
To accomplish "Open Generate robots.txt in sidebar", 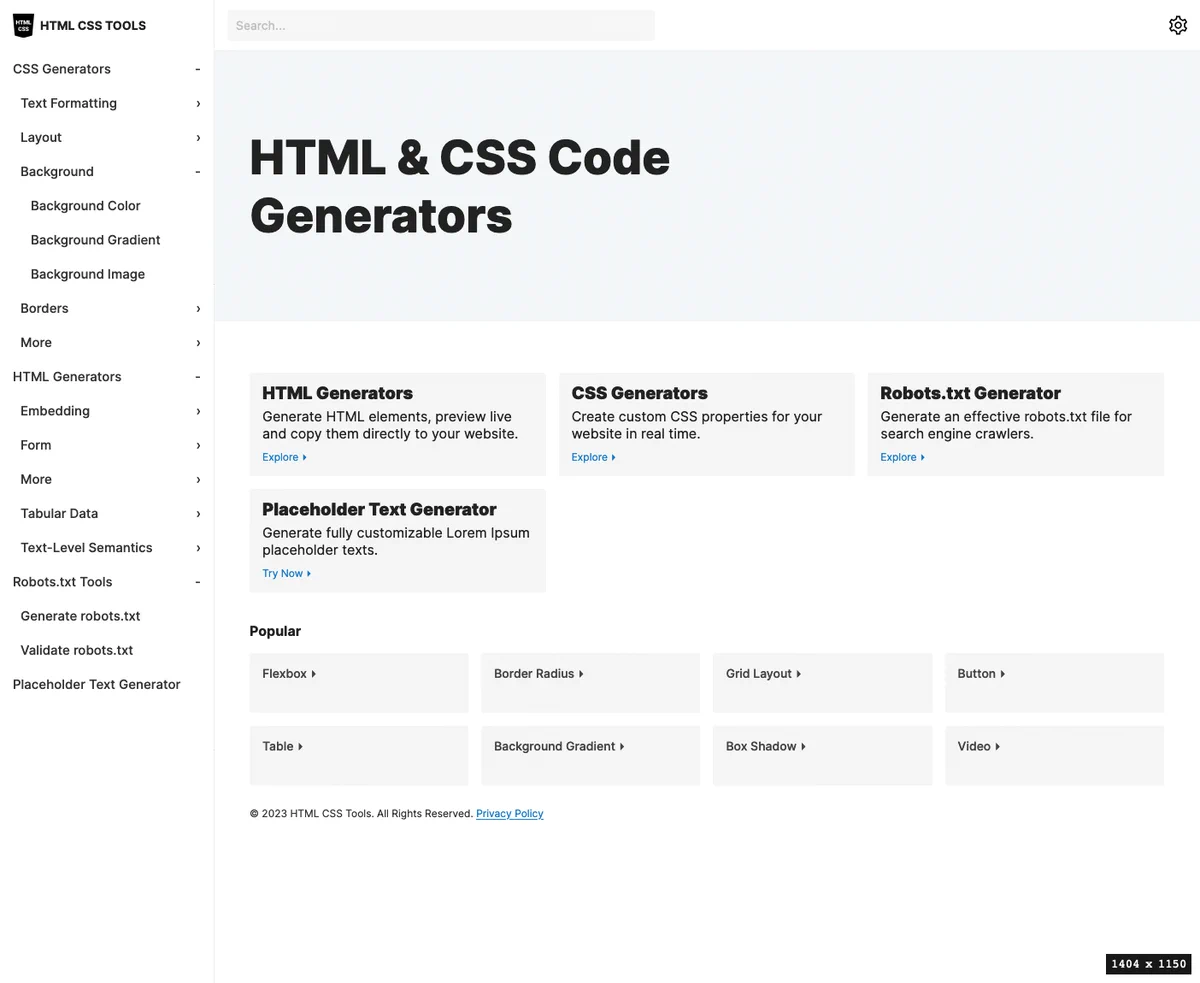I will pyautogui.click(x=80, y=616).
